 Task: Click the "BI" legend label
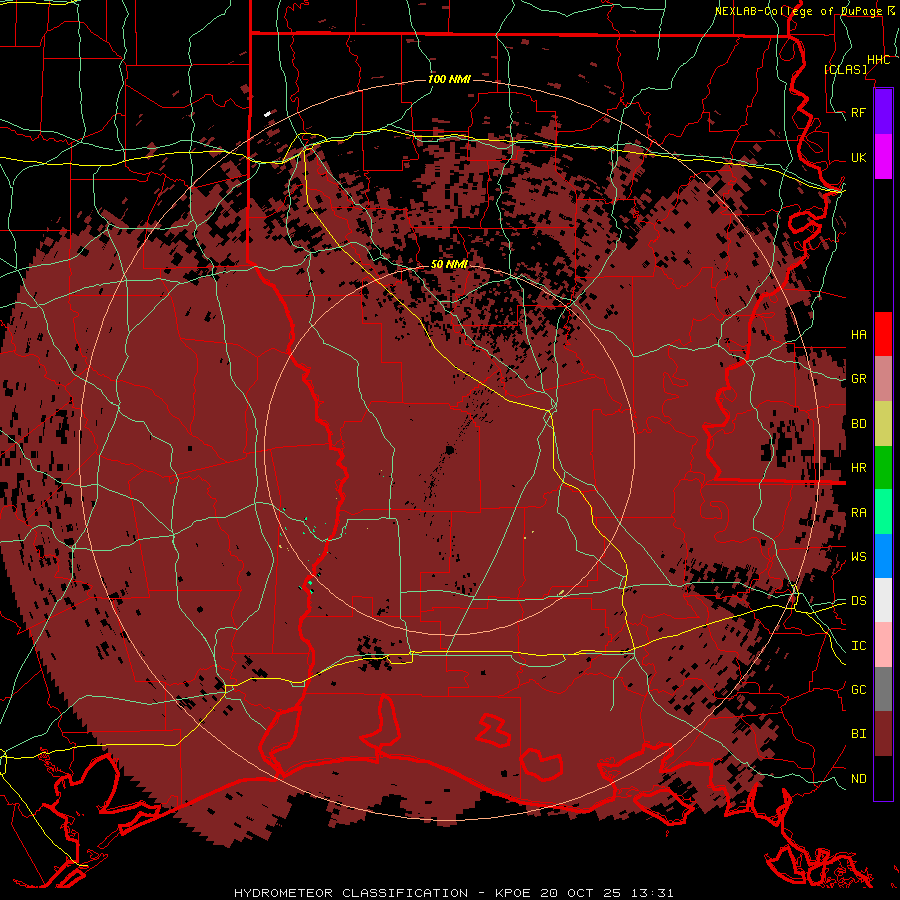click(858, 734)
